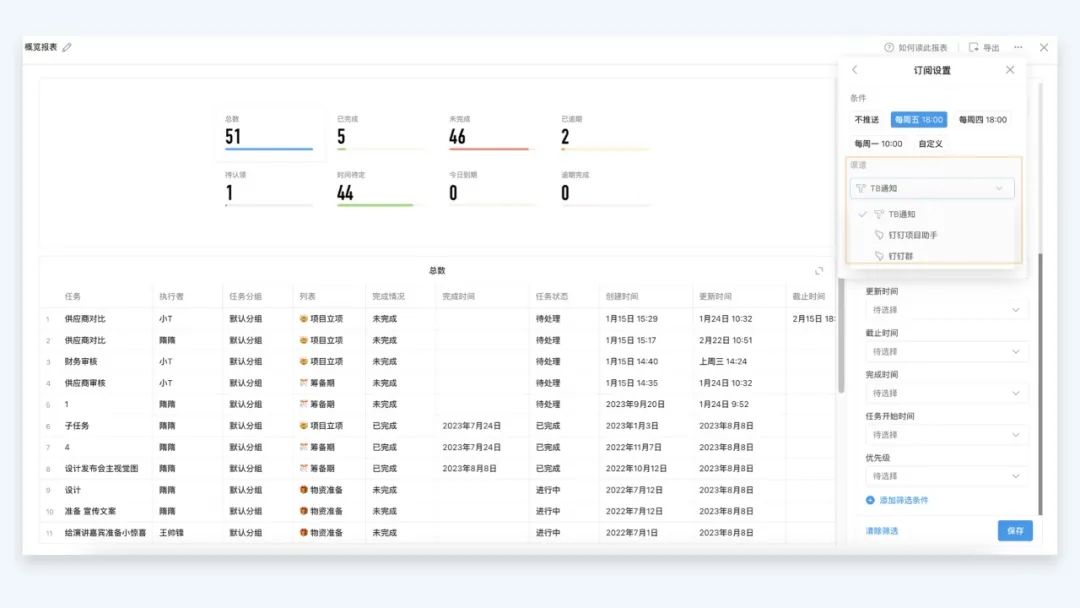Select the 每周四 18:00 schedule option
Image resolution: width=1080 pixels, height=608 pixels.
(x=983, y=120)
